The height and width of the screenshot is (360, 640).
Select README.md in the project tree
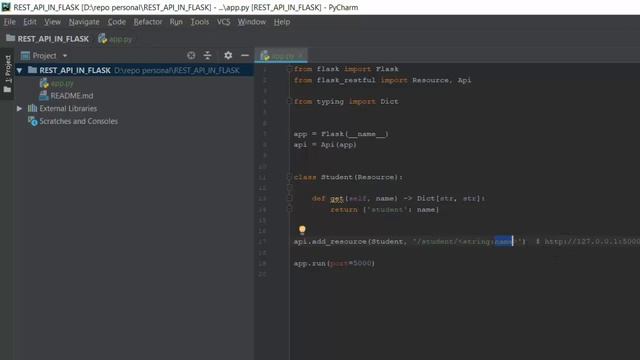[72, 96]
